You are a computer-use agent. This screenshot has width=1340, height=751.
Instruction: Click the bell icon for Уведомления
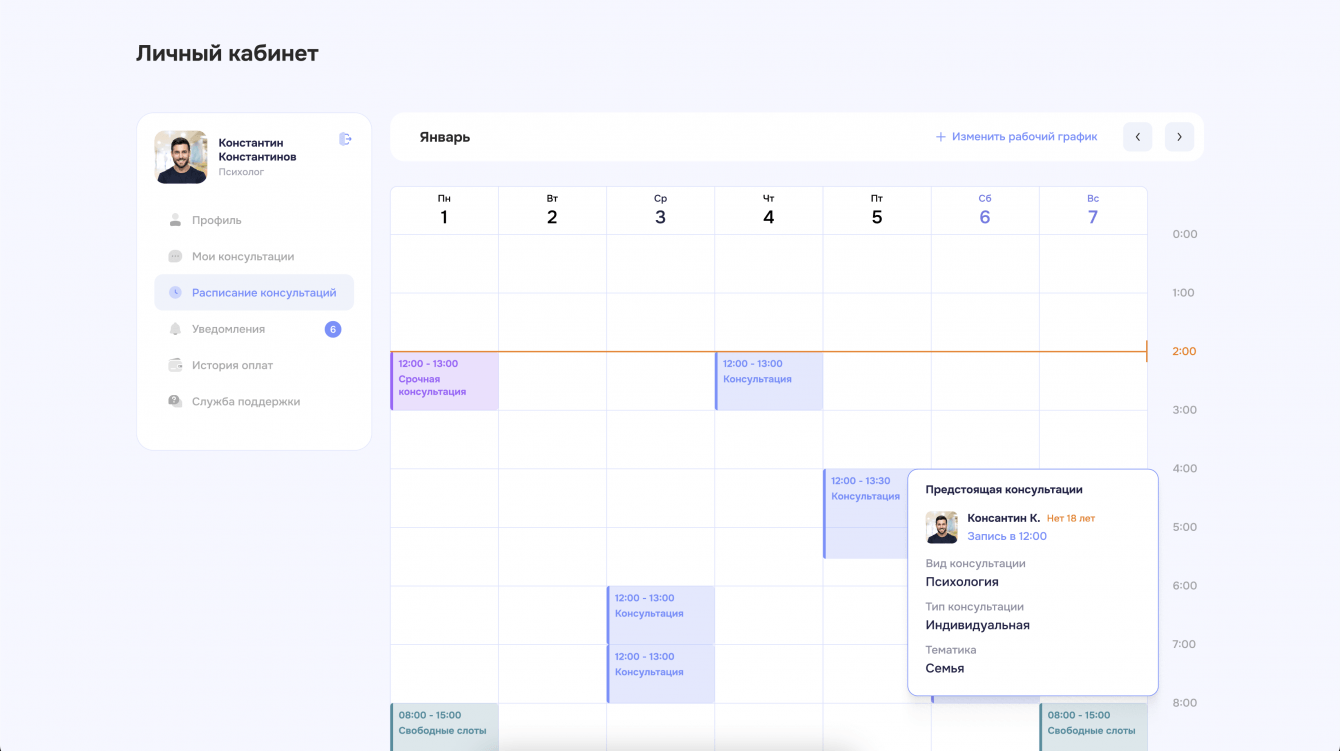click(175, 329)
